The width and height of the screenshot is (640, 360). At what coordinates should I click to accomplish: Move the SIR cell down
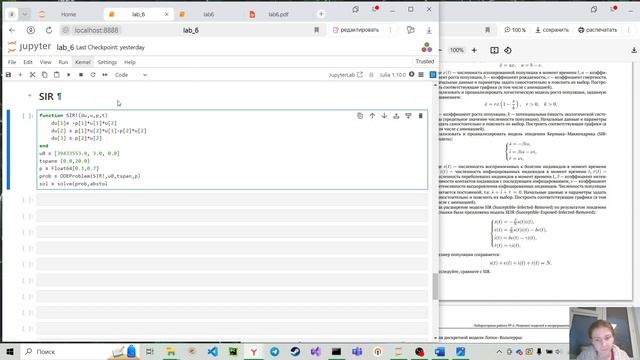[x=384, y=116]
